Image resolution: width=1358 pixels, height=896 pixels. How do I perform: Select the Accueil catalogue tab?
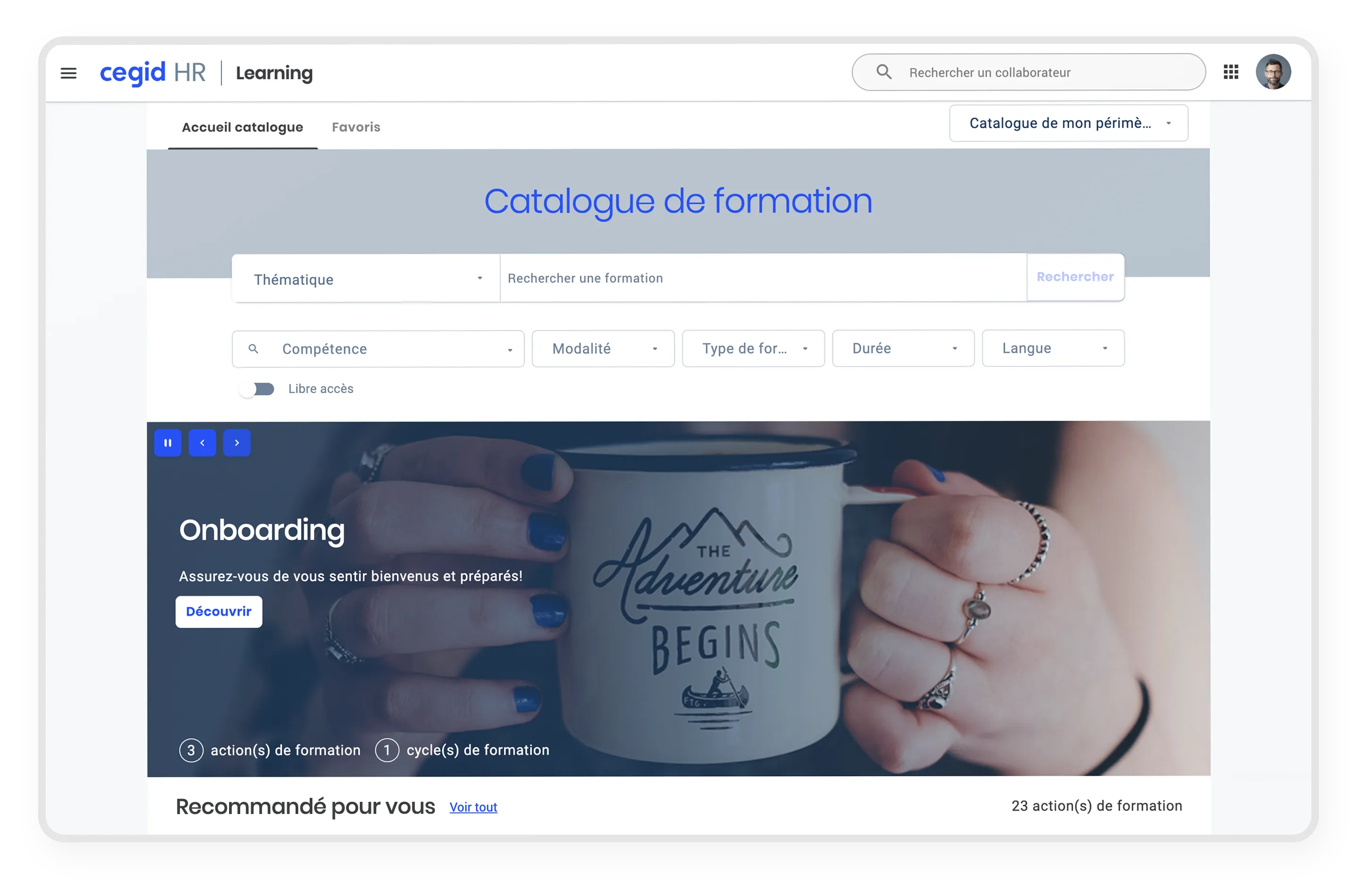point(242,127)
